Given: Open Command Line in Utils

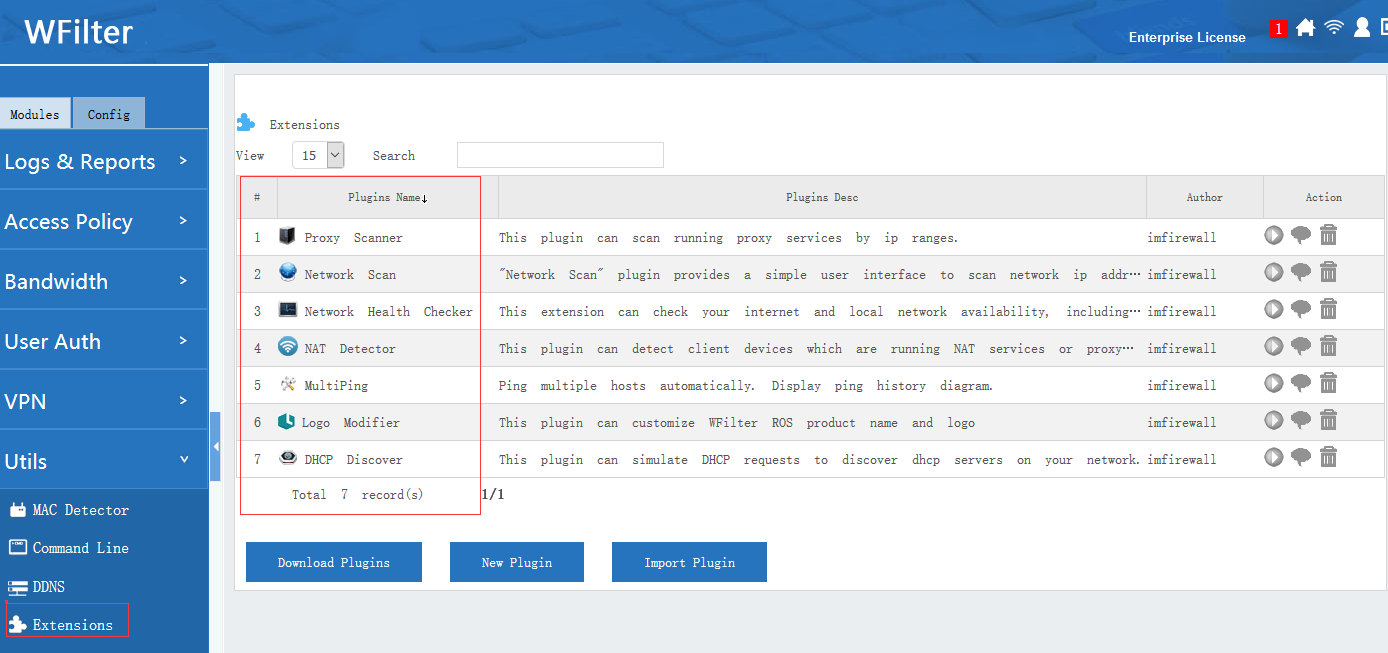Looking at the screenshot, I should pos(69,548).
